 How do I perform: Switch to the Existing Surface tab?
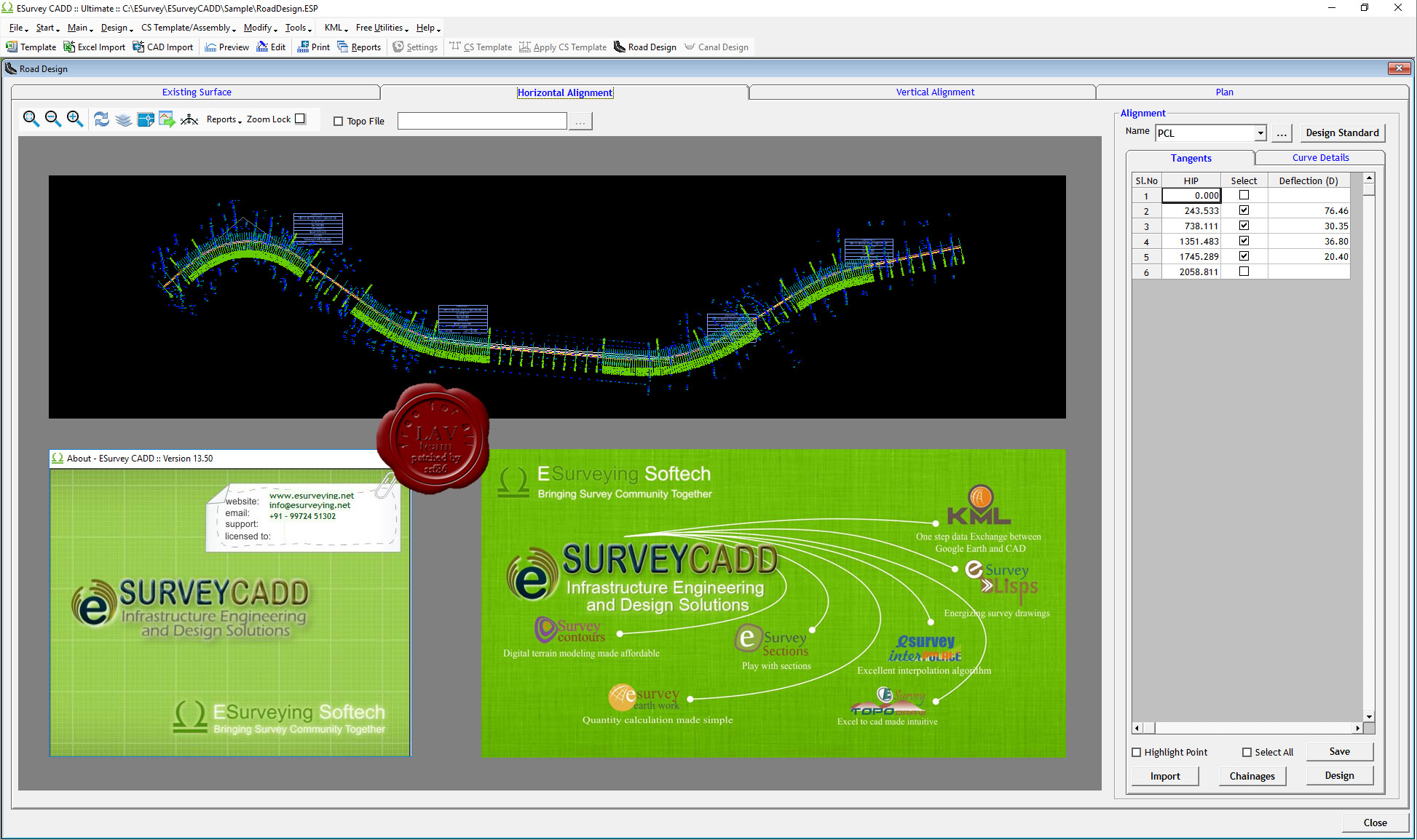point(197,92)
